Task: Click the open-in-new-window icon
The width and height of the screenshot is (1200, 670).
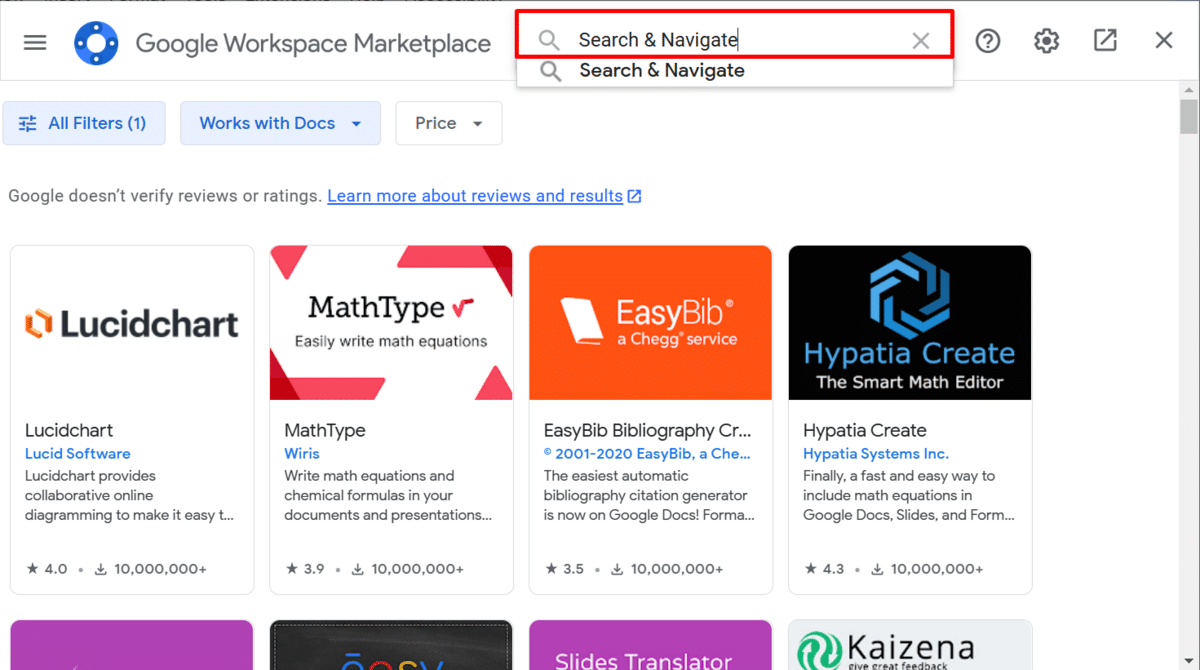Action: [1105, 41]
